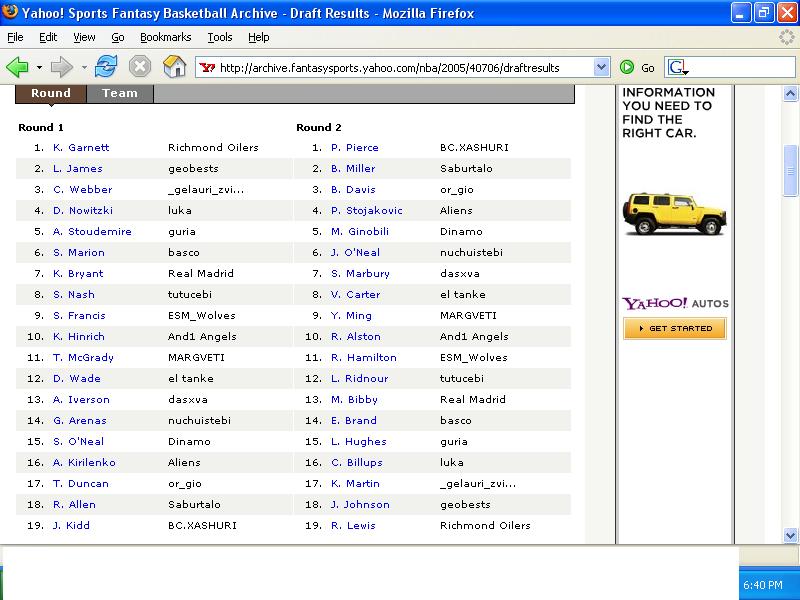Open T. Duncan player link
Image resolution: width=800 pixels, height=600 pixels.
click(81, 483)
